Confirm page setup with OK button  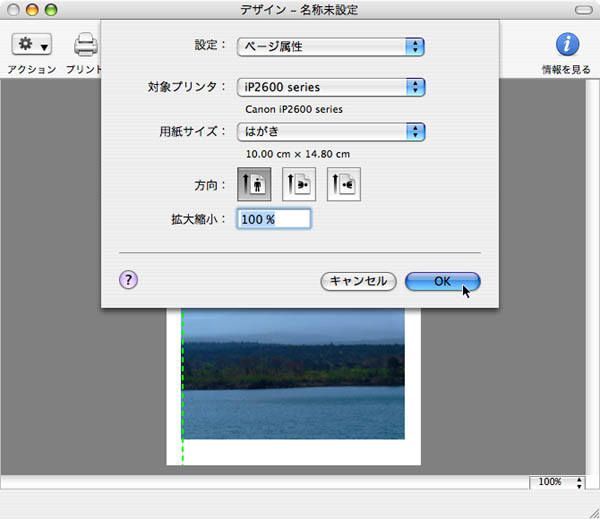[442, 282]
